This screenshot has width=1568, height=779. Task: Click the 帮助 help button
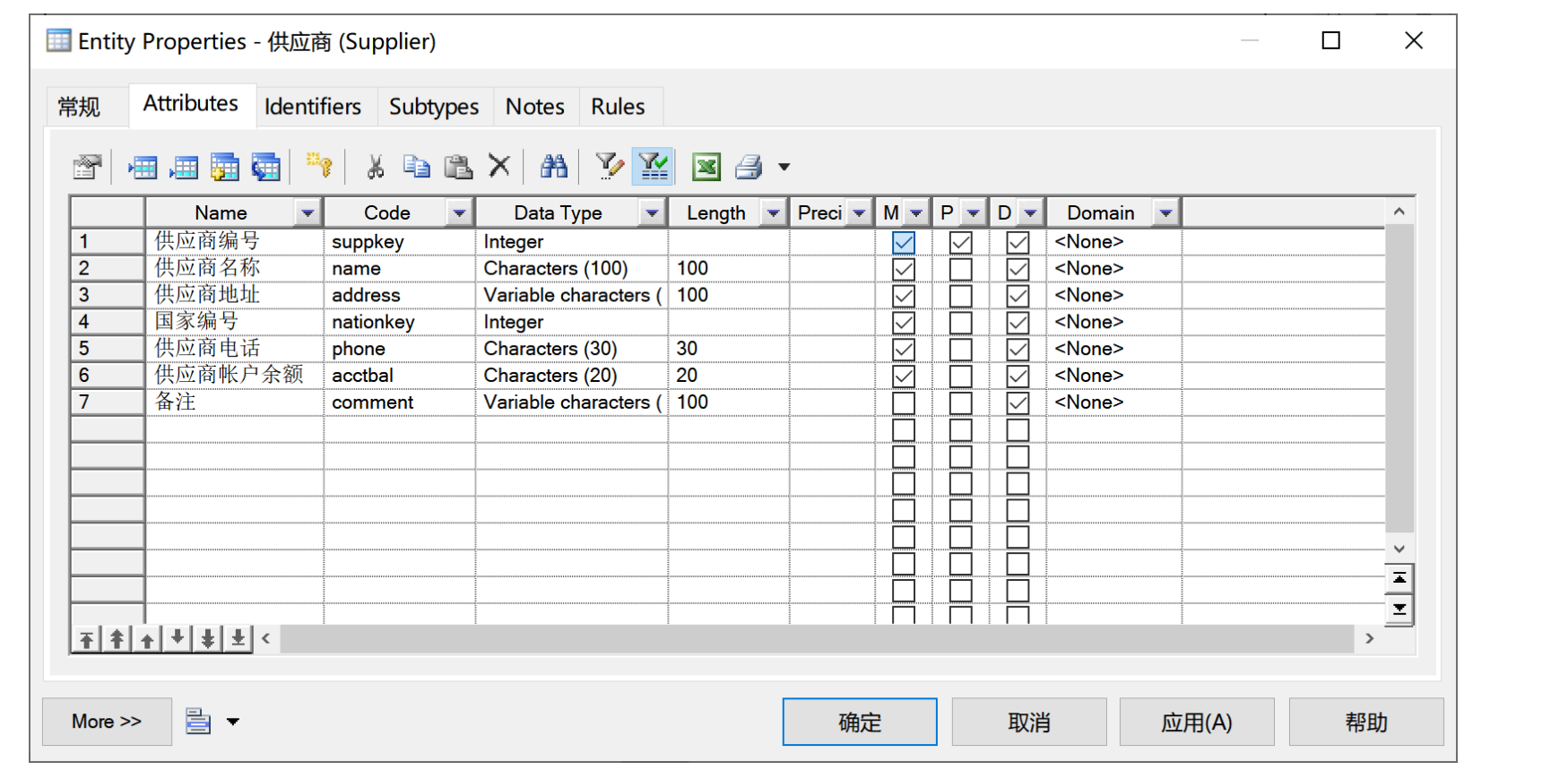click(x=1366, y=722)
